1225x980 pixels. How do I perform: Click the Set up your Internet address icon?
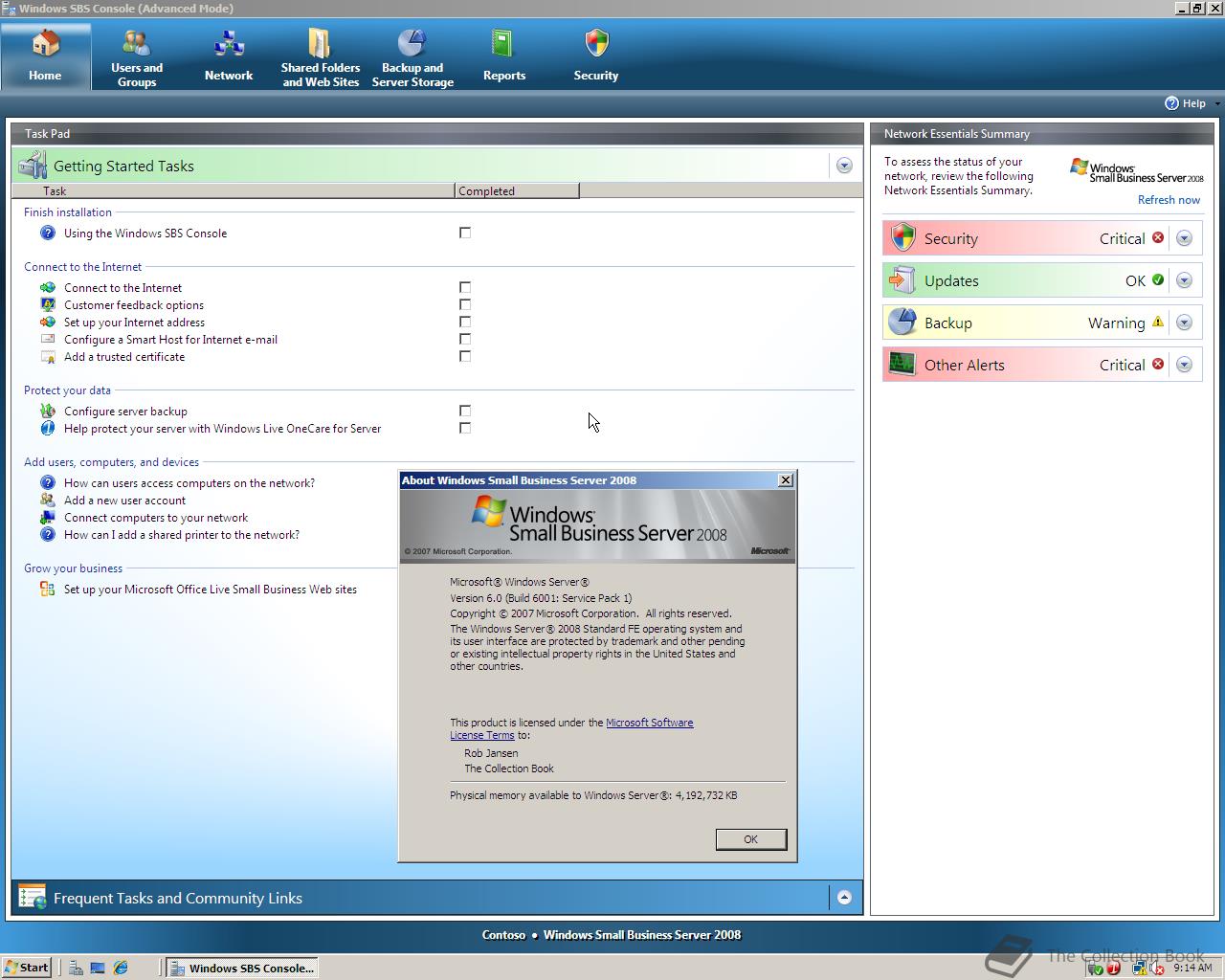[x=48, y=322]
